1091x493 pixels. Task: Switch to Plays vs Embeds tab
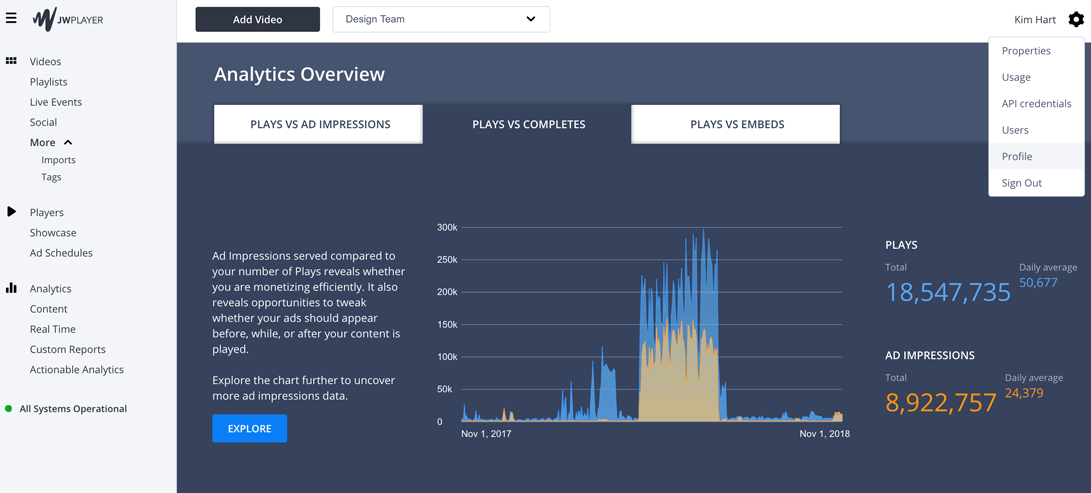736,124
